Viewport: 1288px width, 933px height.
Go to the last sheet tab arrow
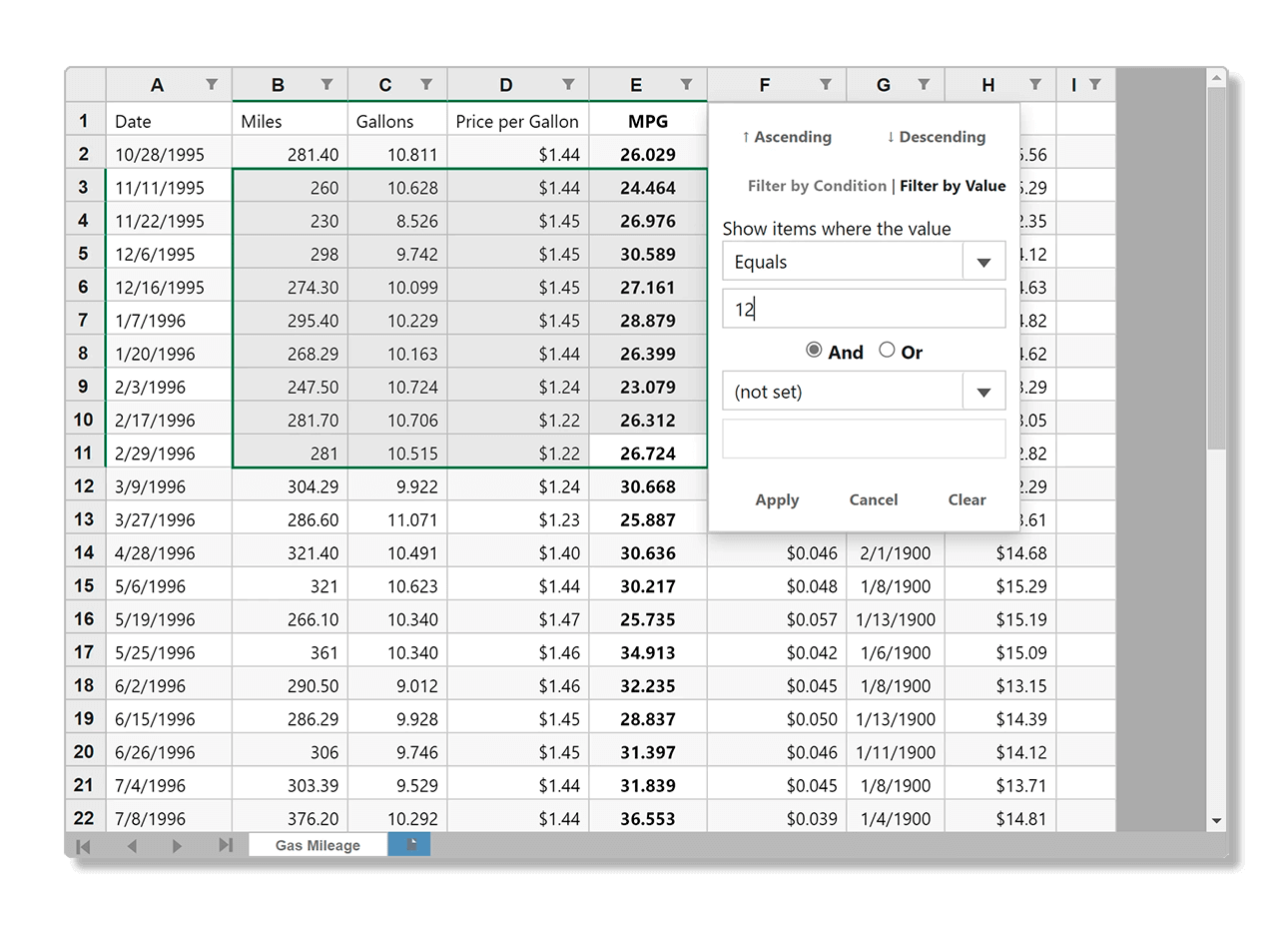[226, 846]
